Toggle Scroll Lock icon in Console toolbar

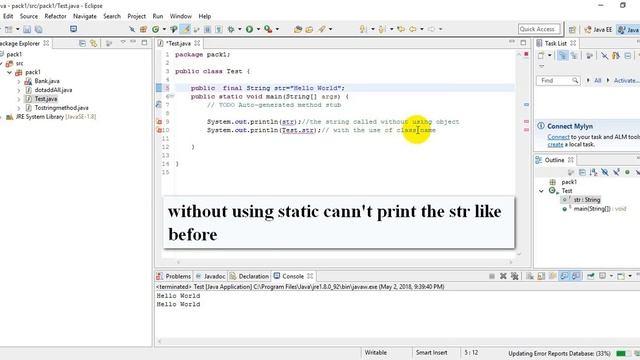coord(541,276)
